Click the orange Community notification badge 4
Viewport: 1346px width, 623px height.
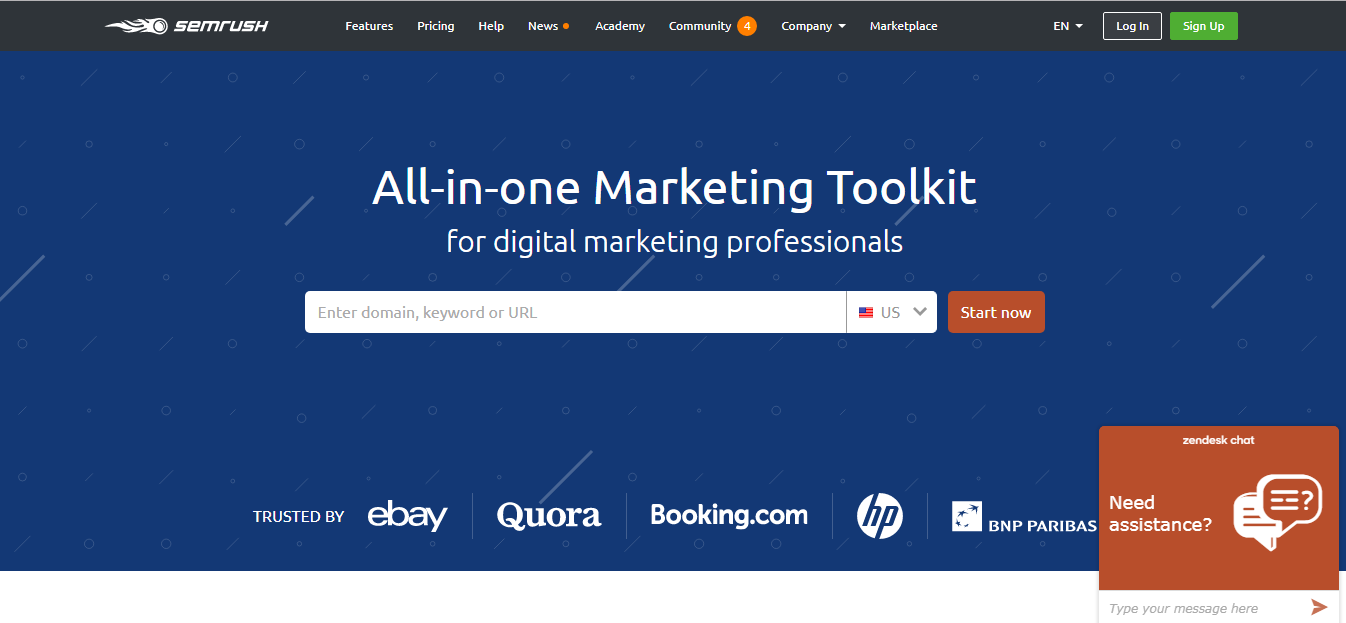(747, 26)
